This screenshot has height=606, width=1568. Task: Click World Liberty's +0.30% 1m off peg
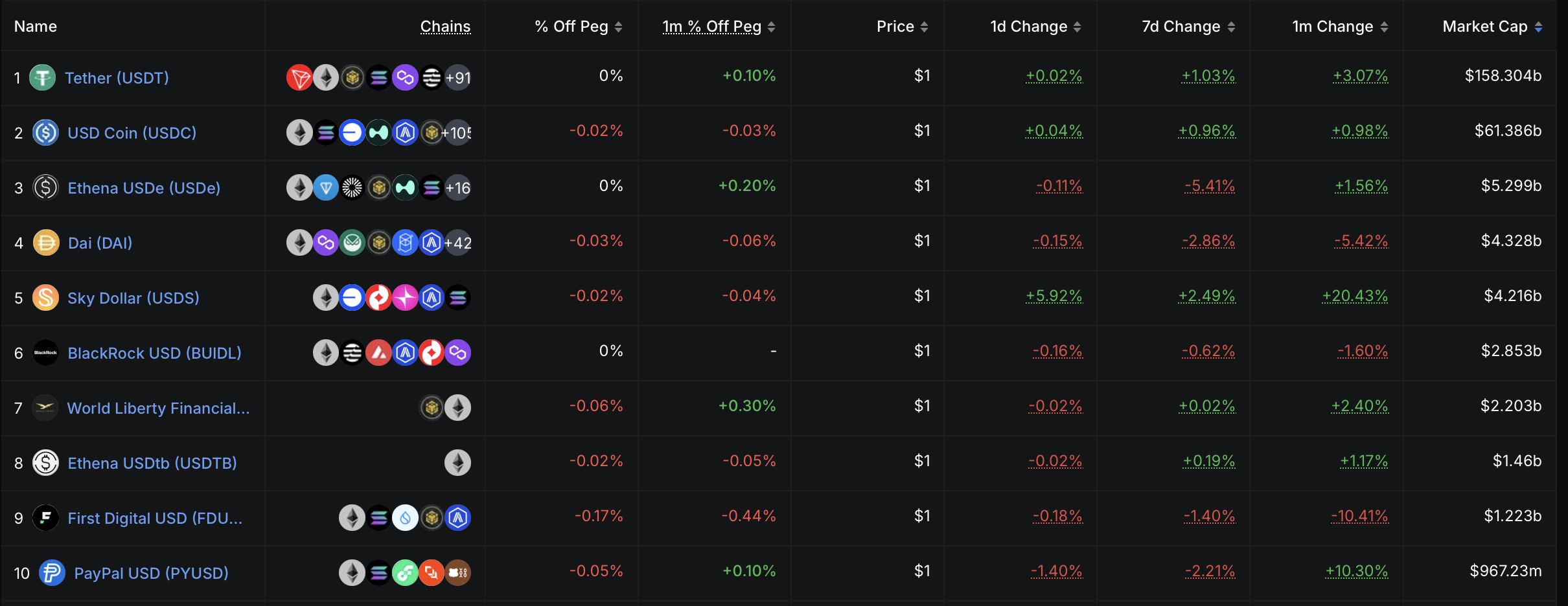tap(747, 406)
